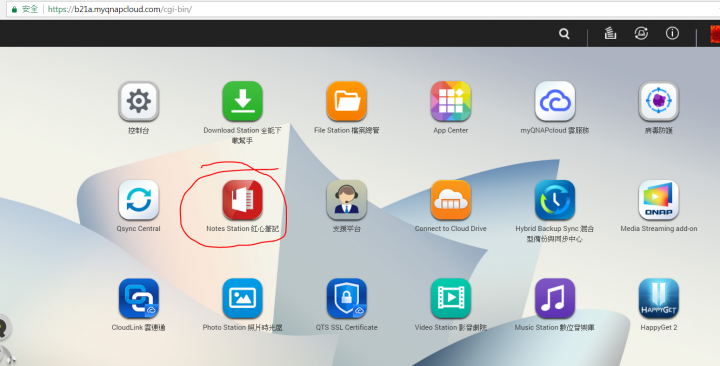Open the App Center icon

(x=450, y=101)
